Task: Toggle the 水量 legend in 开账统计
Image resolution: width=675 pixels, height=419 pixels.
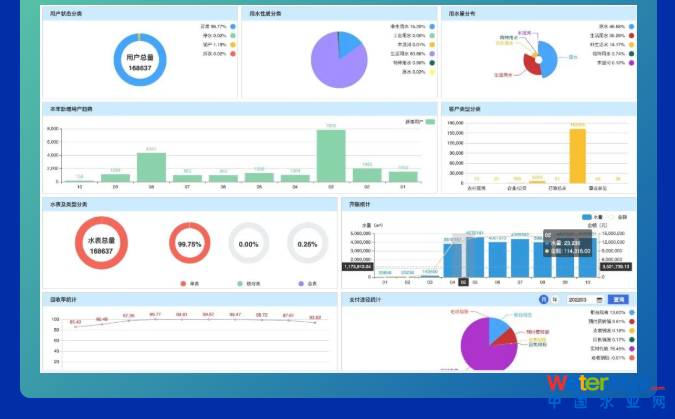Action: pyautogui.click(x=591, y=216)
